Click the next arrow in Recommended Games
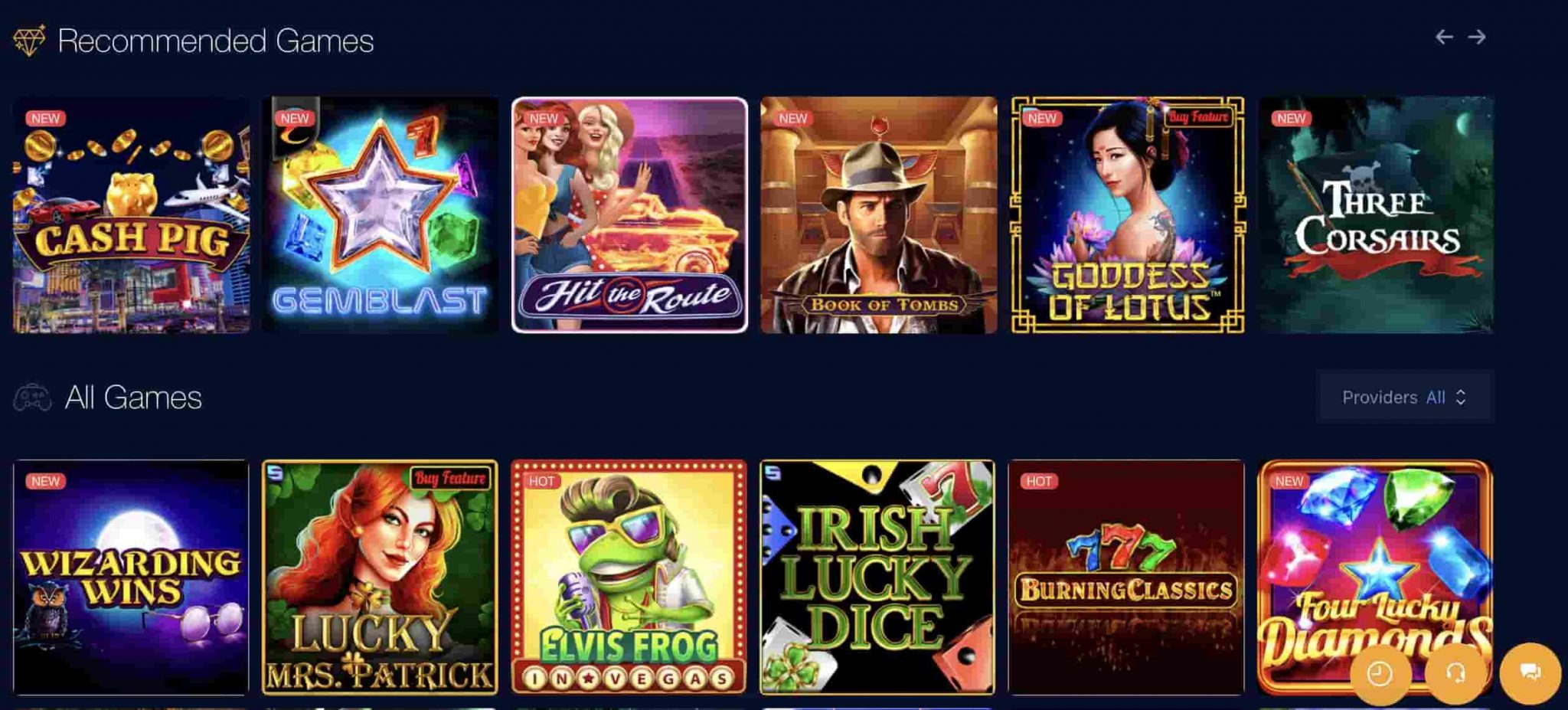The width and height of the screenshot is (1568, 710). click(1477, 37)
